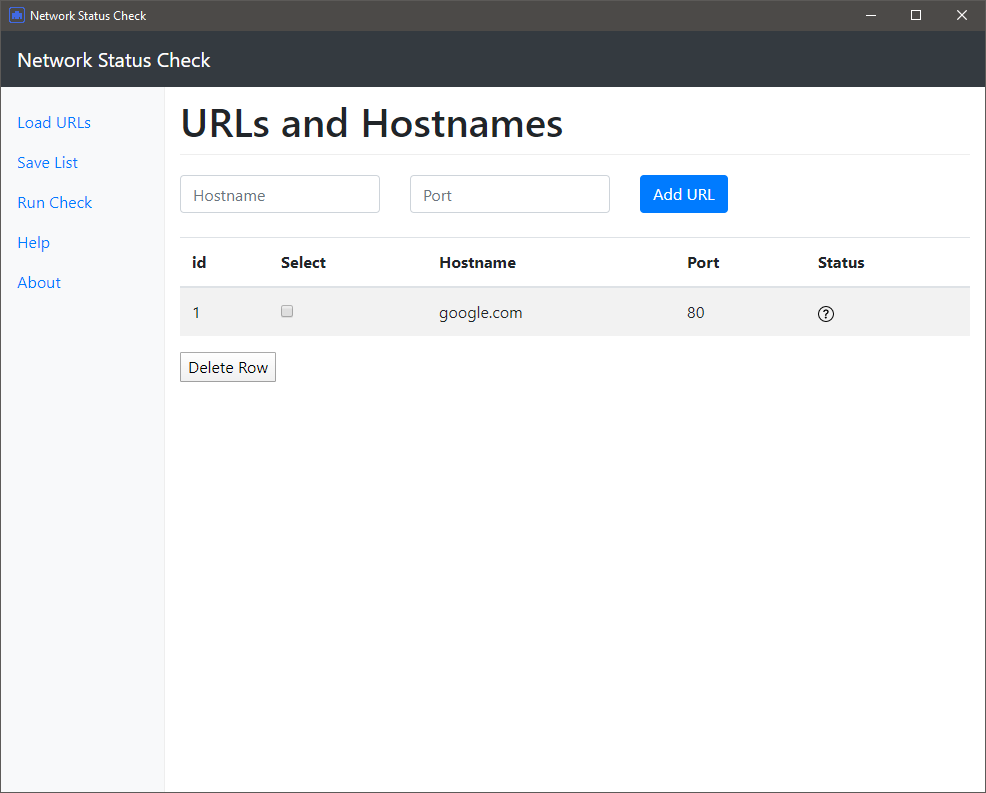
Task: Select the google.com hostname cell
Action: [x=480, y=313]
